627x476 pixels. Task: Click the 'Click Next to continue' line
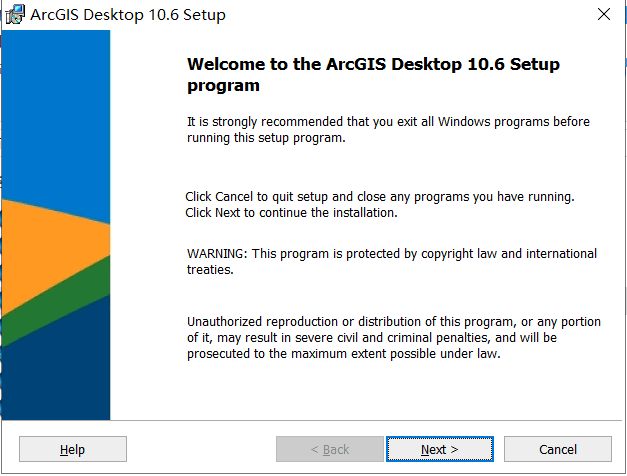[x=291, y=213]
